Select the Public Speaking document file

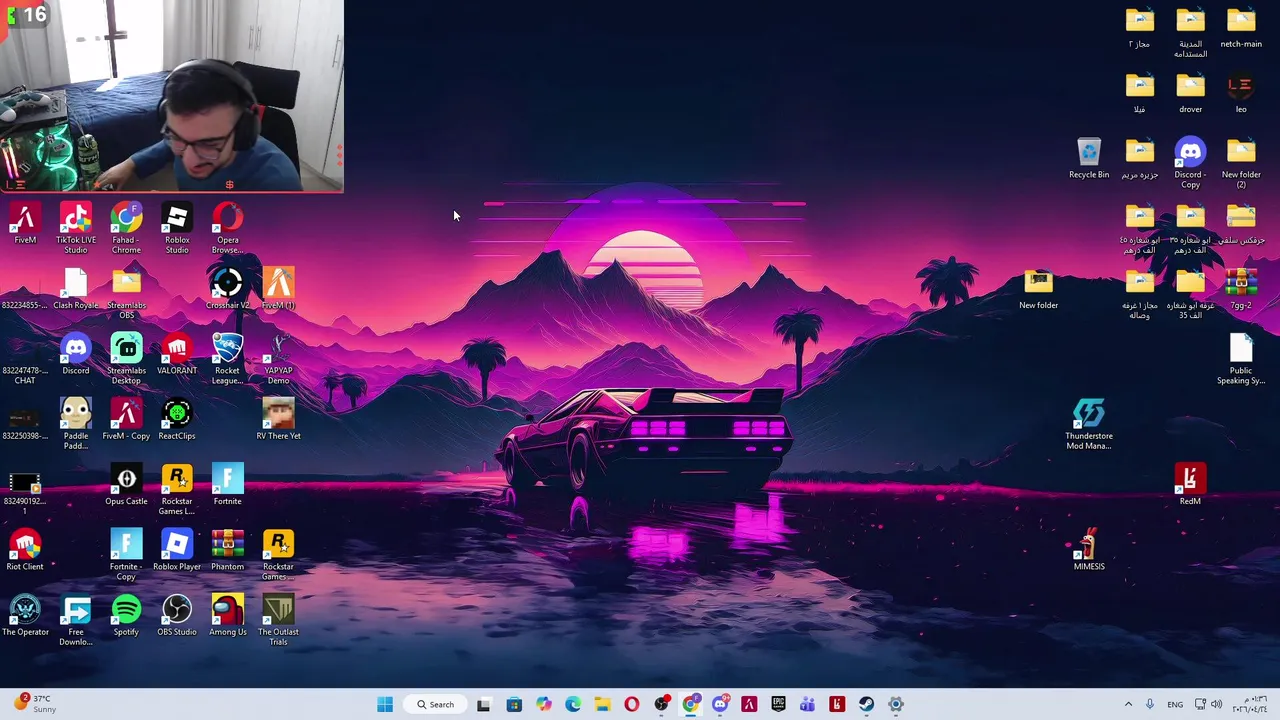coord(1241,359)
